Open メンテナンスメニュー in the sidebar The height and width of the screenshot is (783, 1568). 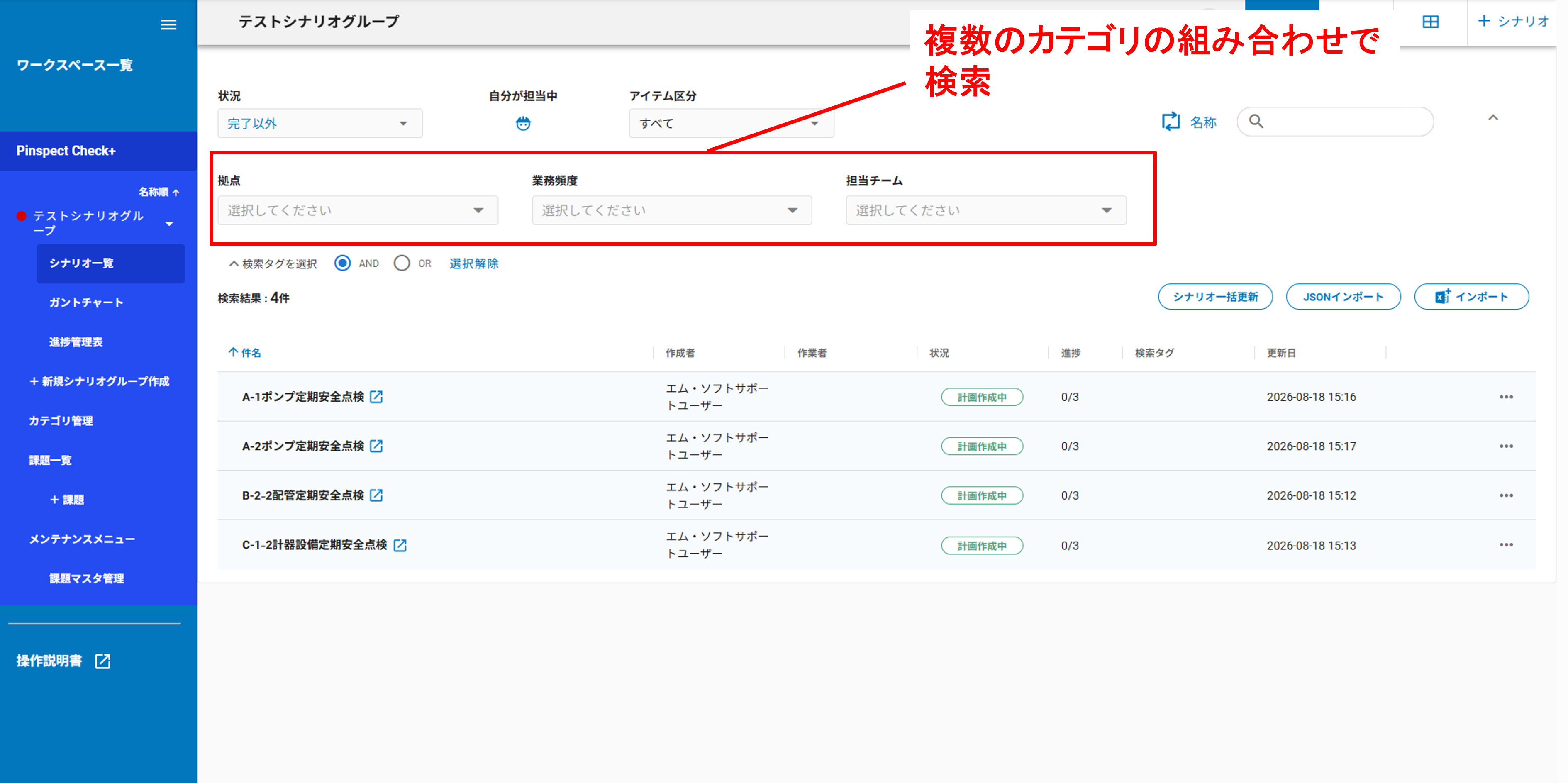82,539
